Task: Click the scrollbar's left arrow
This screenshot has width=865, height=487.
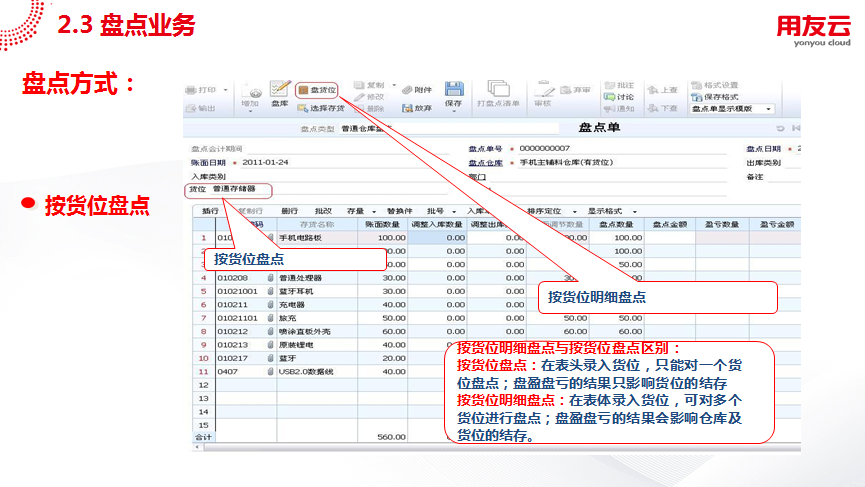Action: tap(197, 447)
